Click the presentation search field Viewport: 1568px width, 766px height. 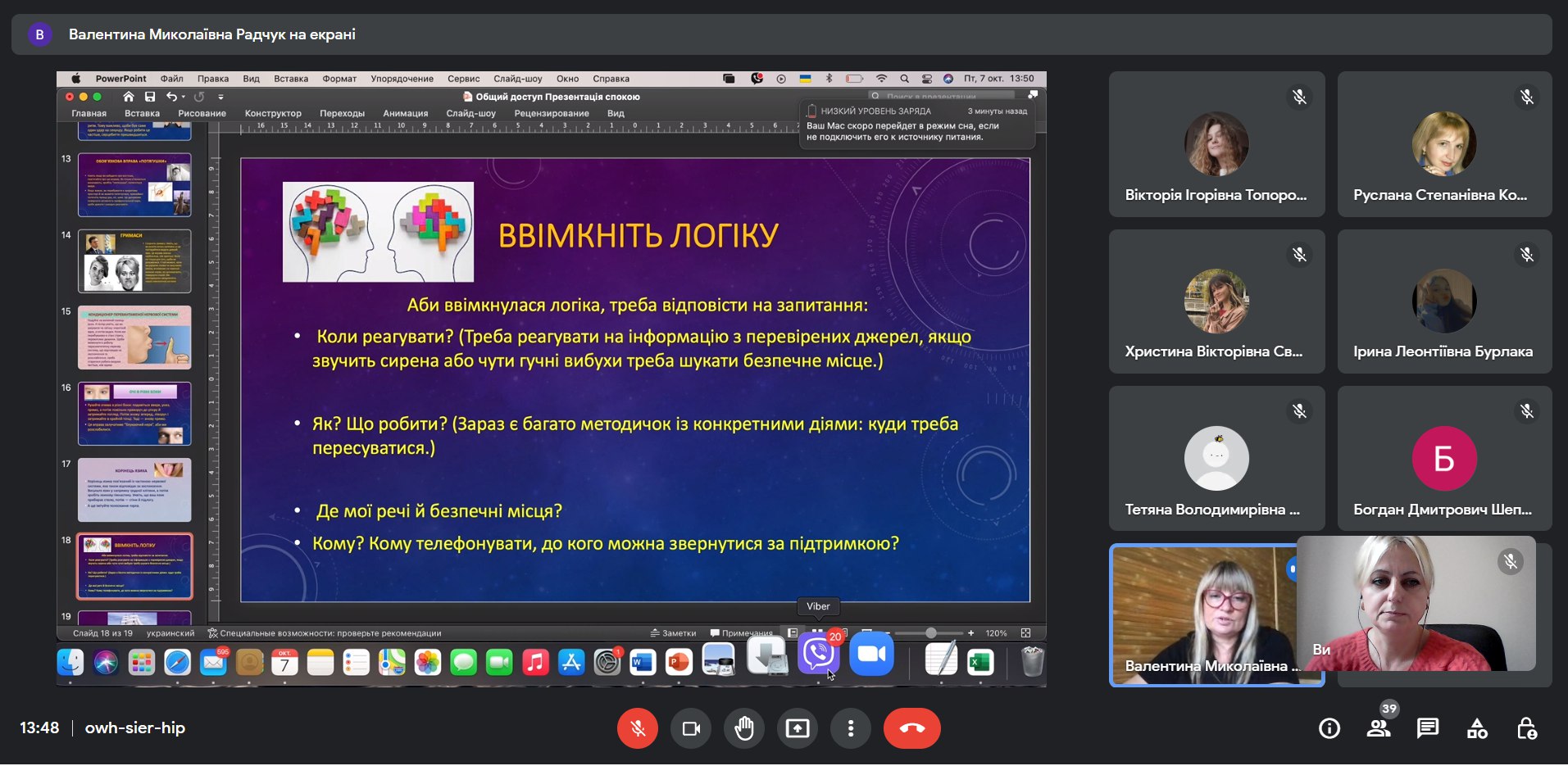pos(943,97)
